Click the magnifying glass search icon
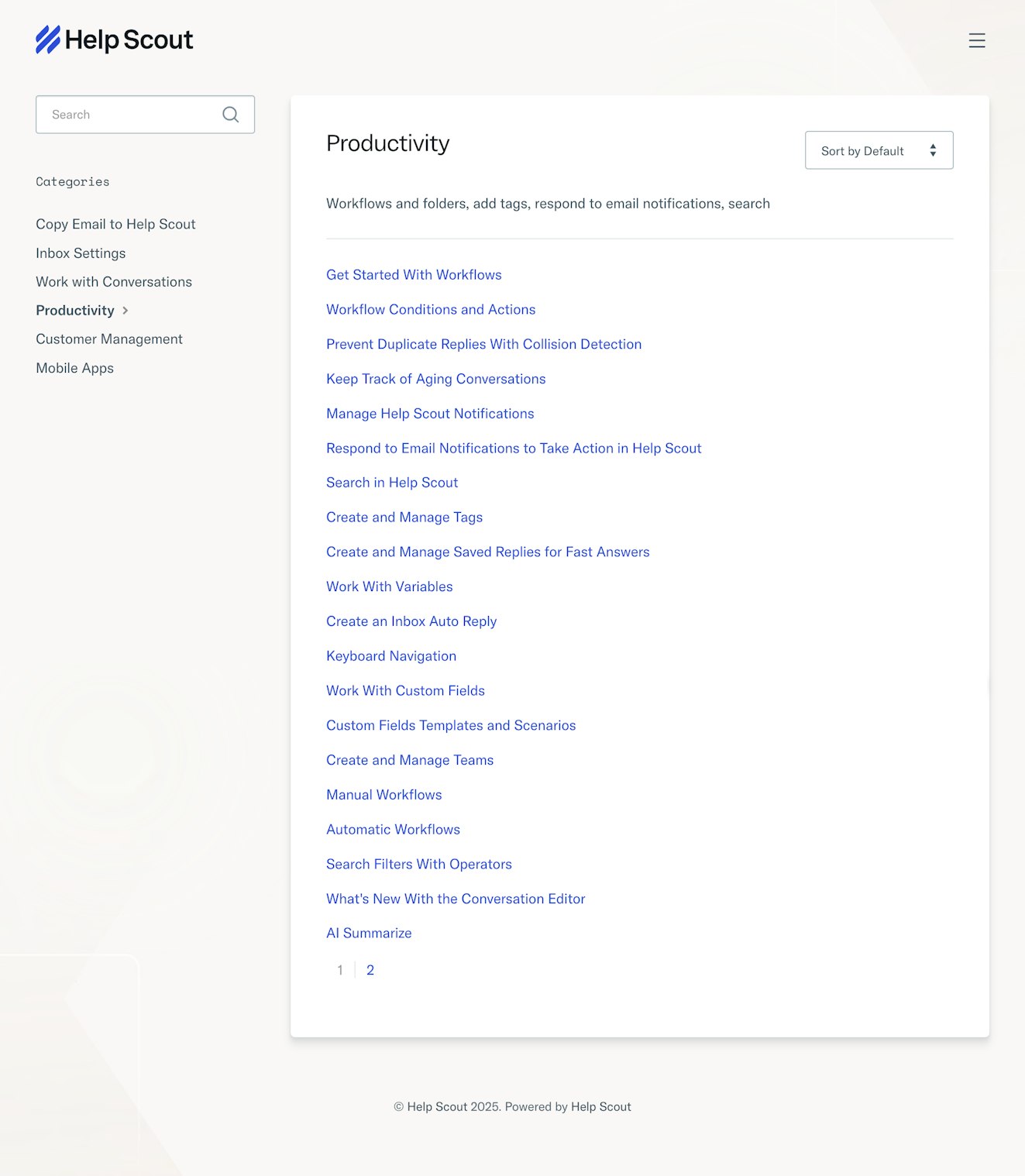1025x1176 pixels. (x=230, y=115)
